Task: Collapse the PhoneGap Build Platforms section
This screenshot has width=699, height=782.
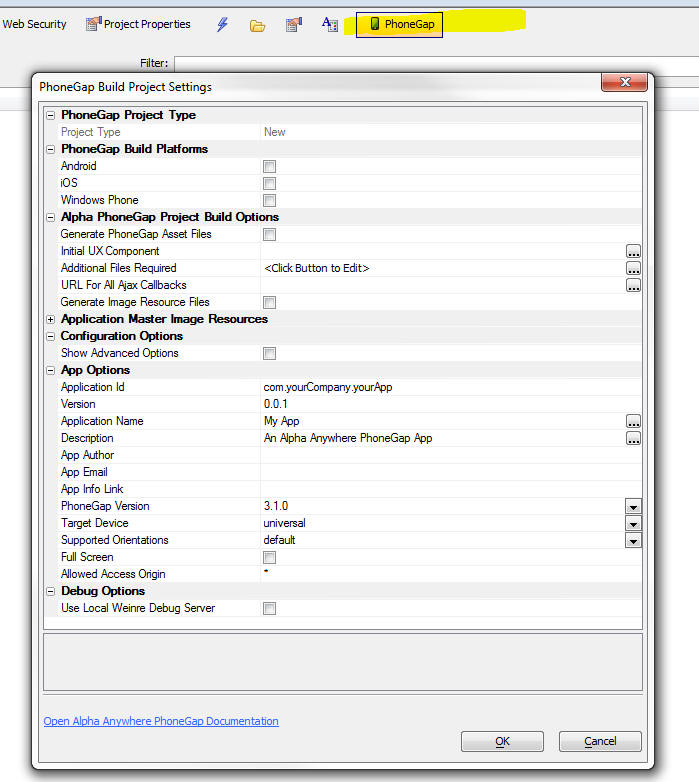Action: (50, 149)
